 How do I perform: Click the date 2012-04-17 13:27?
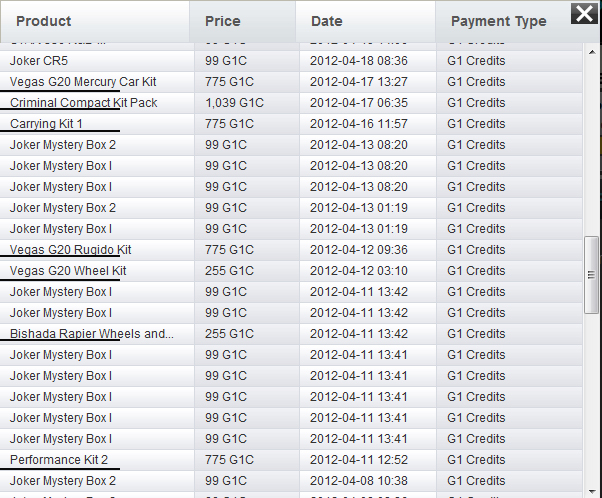(x=359, y=82)
